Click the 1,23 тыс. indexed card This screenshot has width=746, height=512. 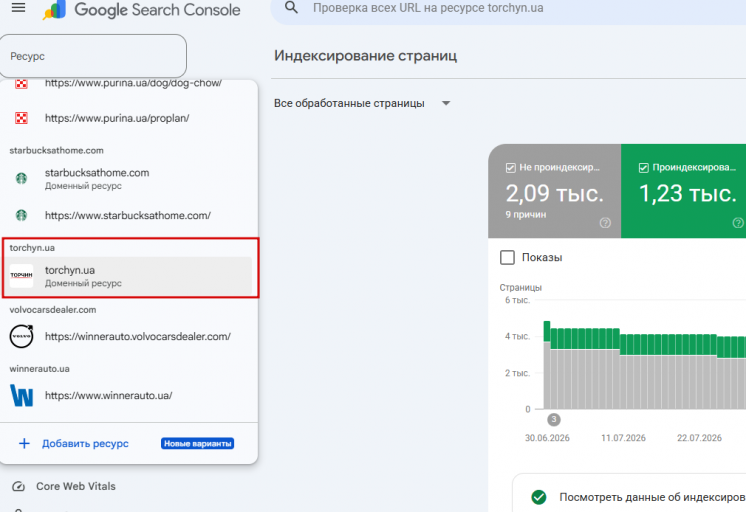[x=684, y=191]
